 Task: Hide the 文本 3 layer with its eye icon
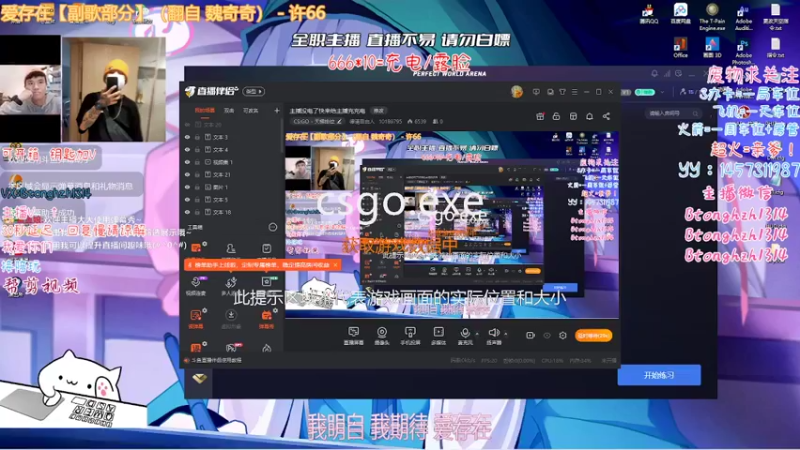187,137
